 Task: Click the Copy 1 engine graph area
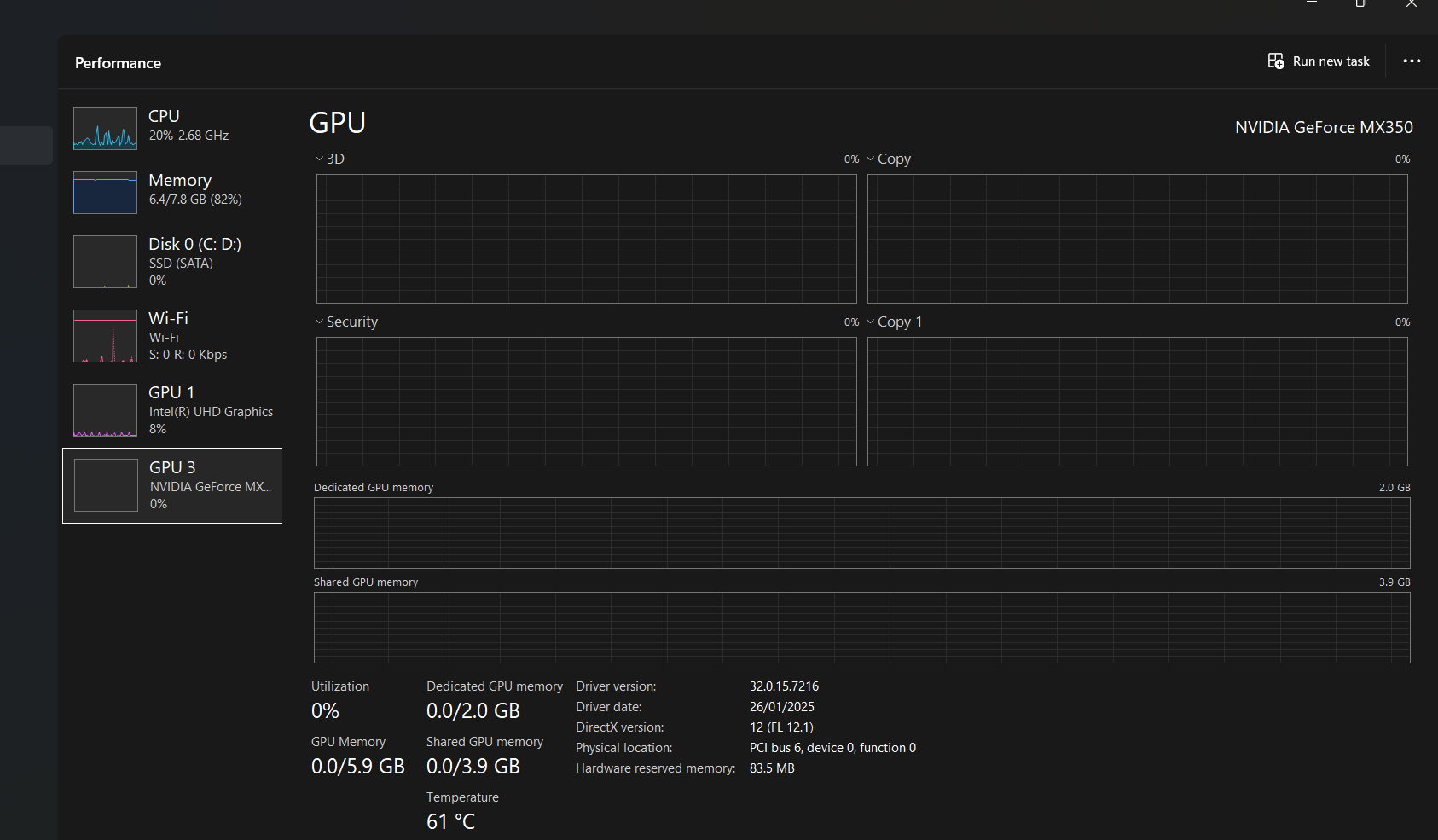click(1137, 402)
